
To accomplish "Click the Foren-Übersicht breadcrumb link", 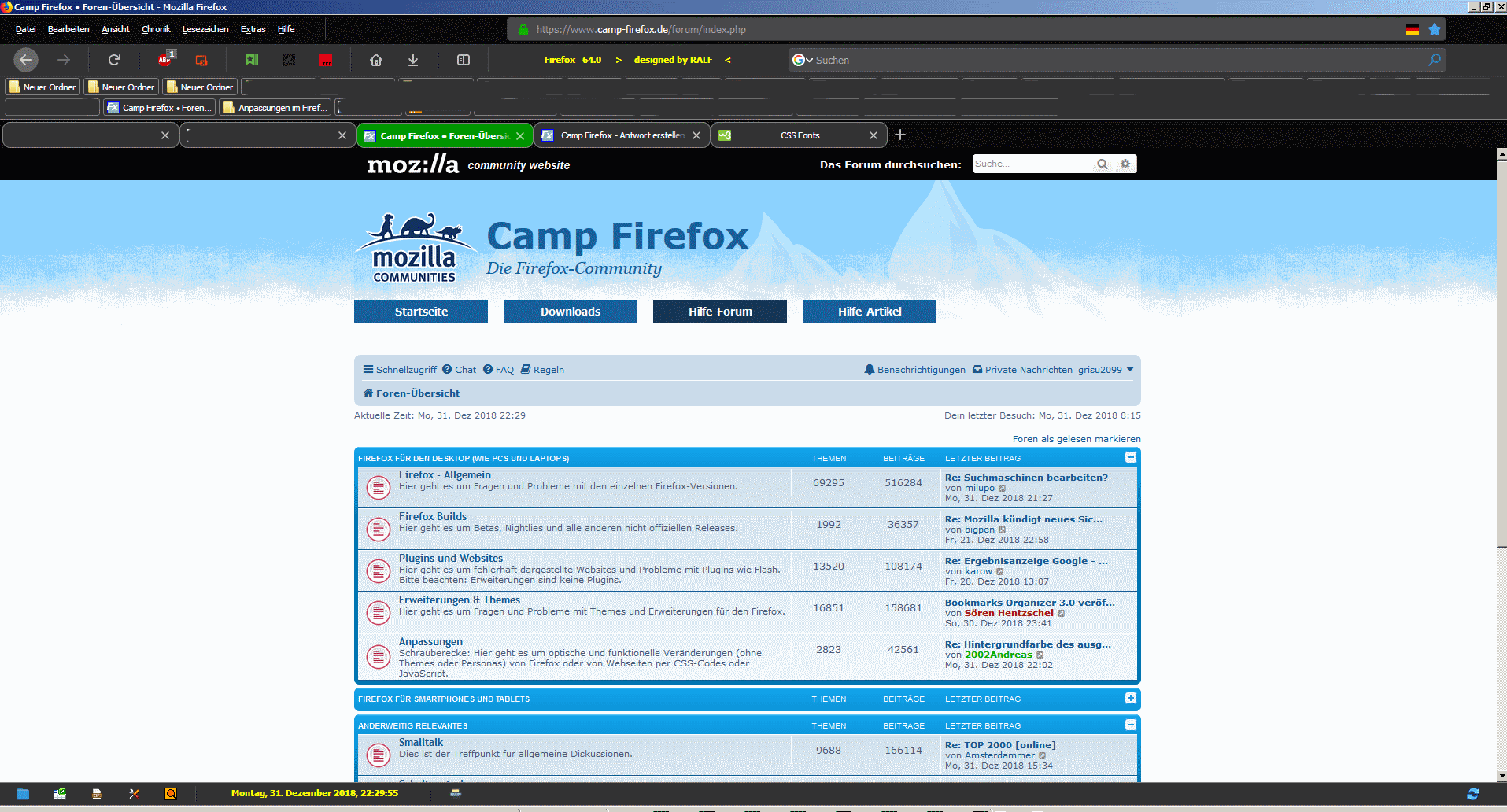I will 411,393.
